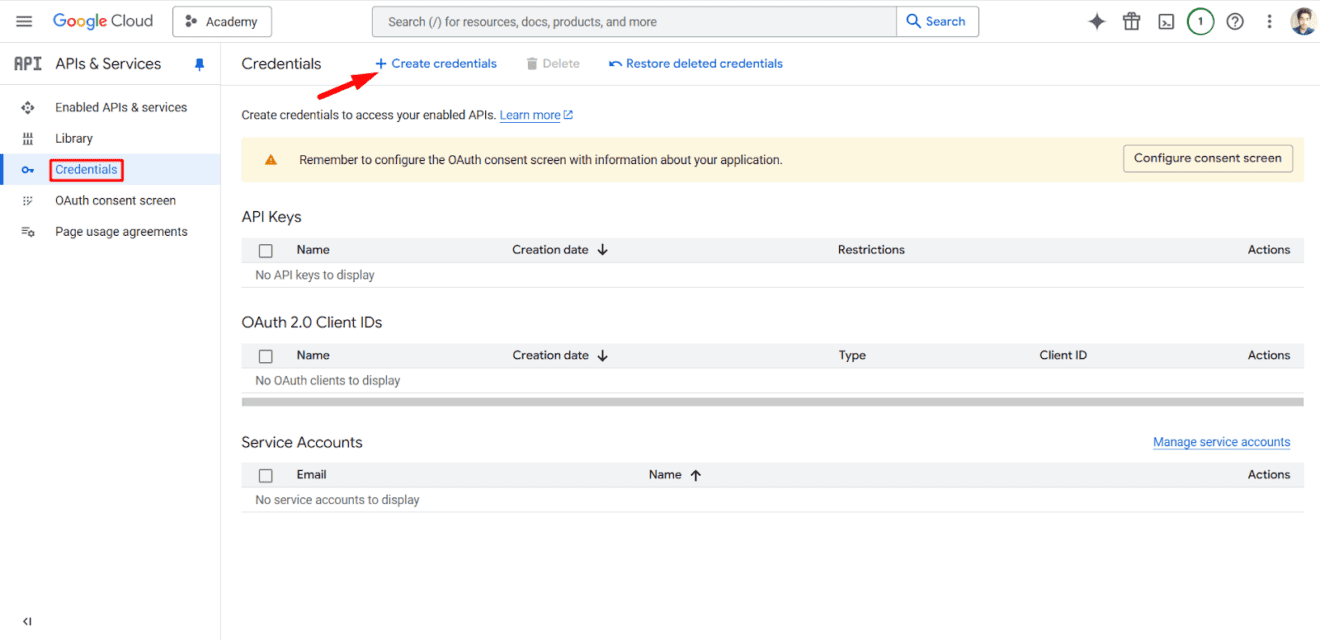
Task: Open the help question mark icon
Action: click(1235, 21)
